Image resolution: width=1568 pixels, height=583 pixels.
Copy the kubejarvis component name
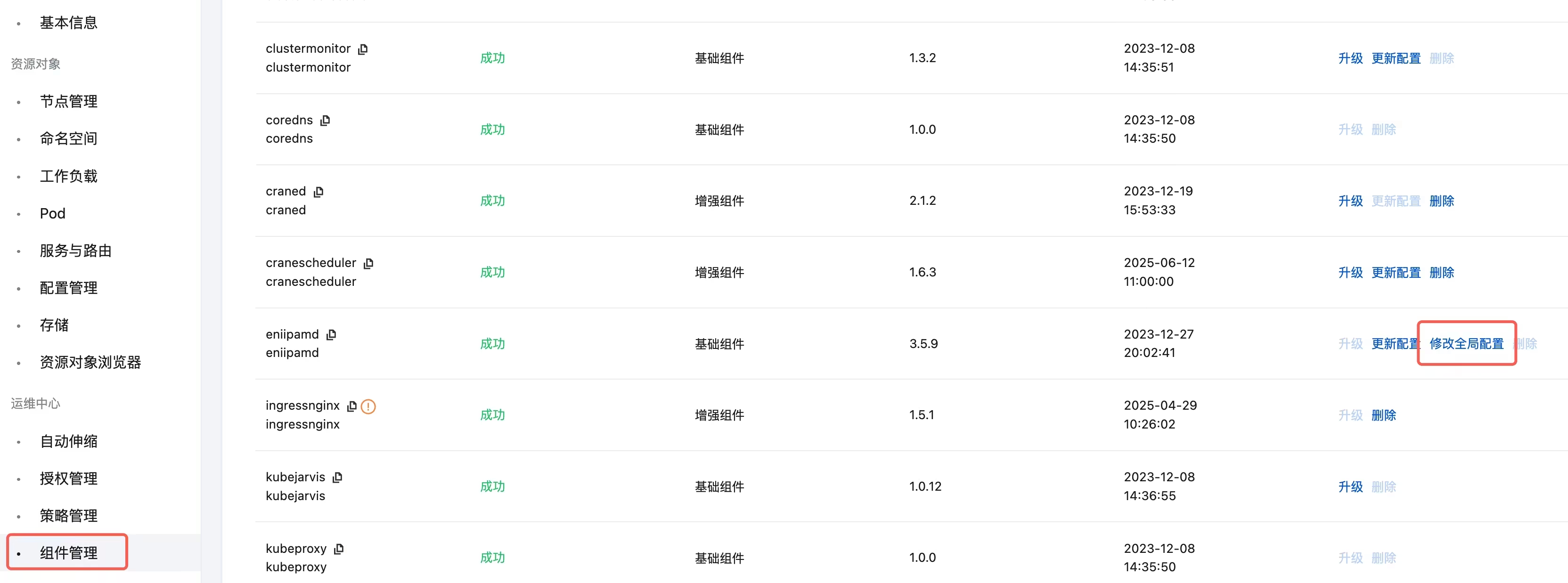pos(338,478)
